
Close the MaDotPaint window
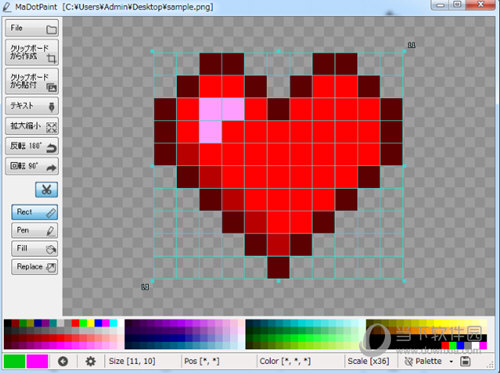pyautogui.click(x=480, y=5)
